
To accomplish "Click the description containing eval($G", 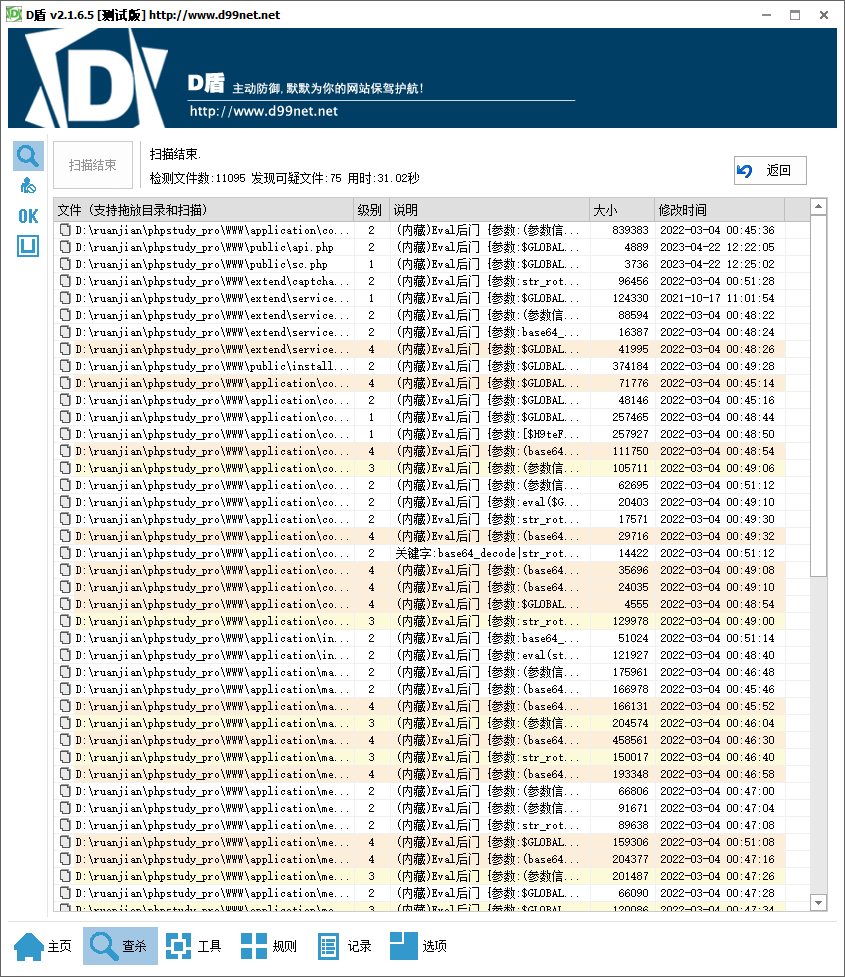I will tap(487, 502).
